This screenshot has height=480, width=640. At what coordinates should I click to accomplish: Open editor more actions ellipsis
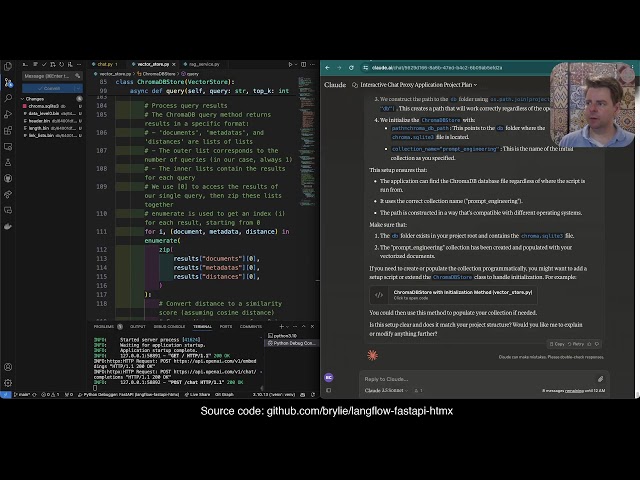point(312,64)
